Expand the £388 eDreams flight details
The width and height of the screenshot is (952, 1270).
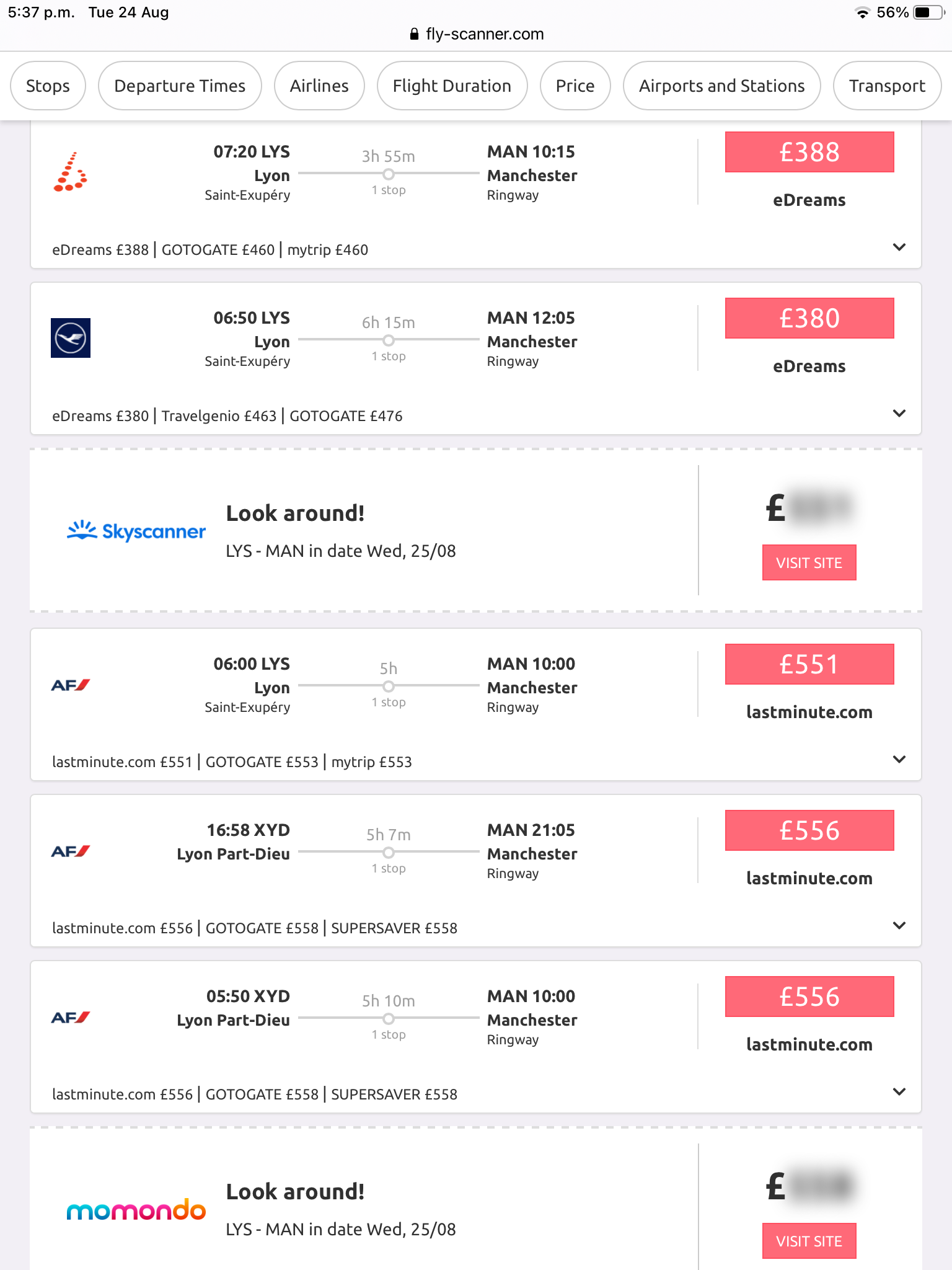click(899, 247)
